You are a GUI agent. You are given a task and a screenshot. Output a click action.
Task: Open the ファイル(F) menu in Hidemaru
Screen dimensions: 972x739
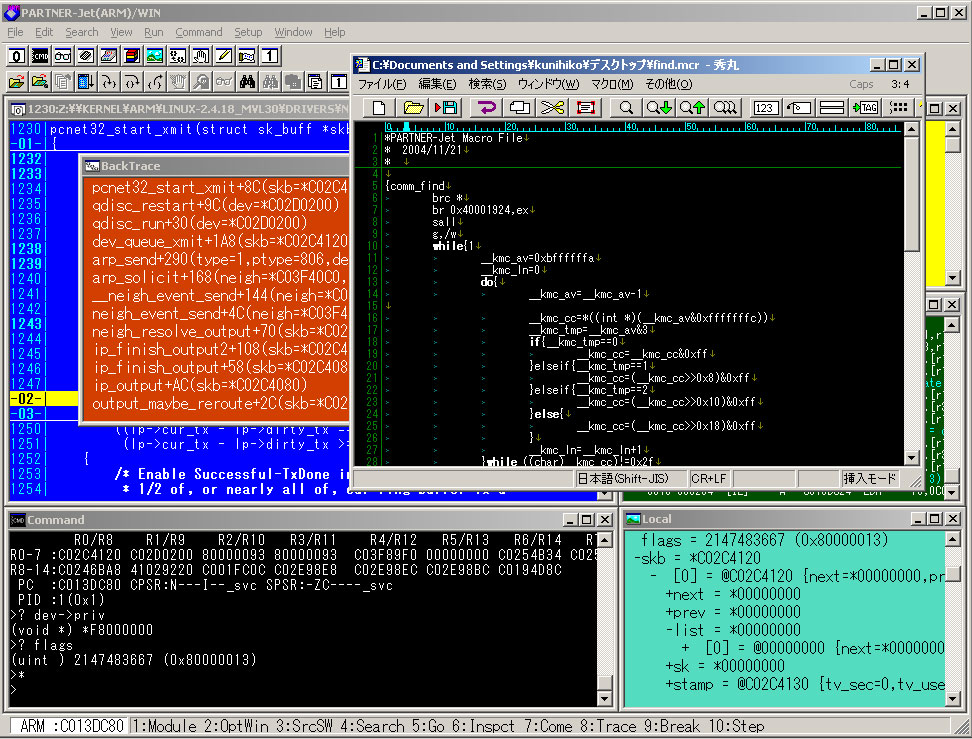[382, 84]
